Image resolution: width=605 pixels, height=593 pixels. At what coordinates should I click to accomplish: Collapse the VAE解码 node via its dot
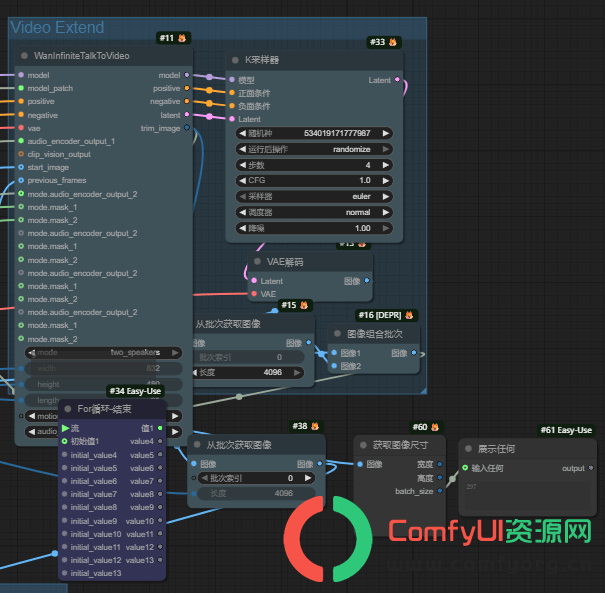click(257, 262)
